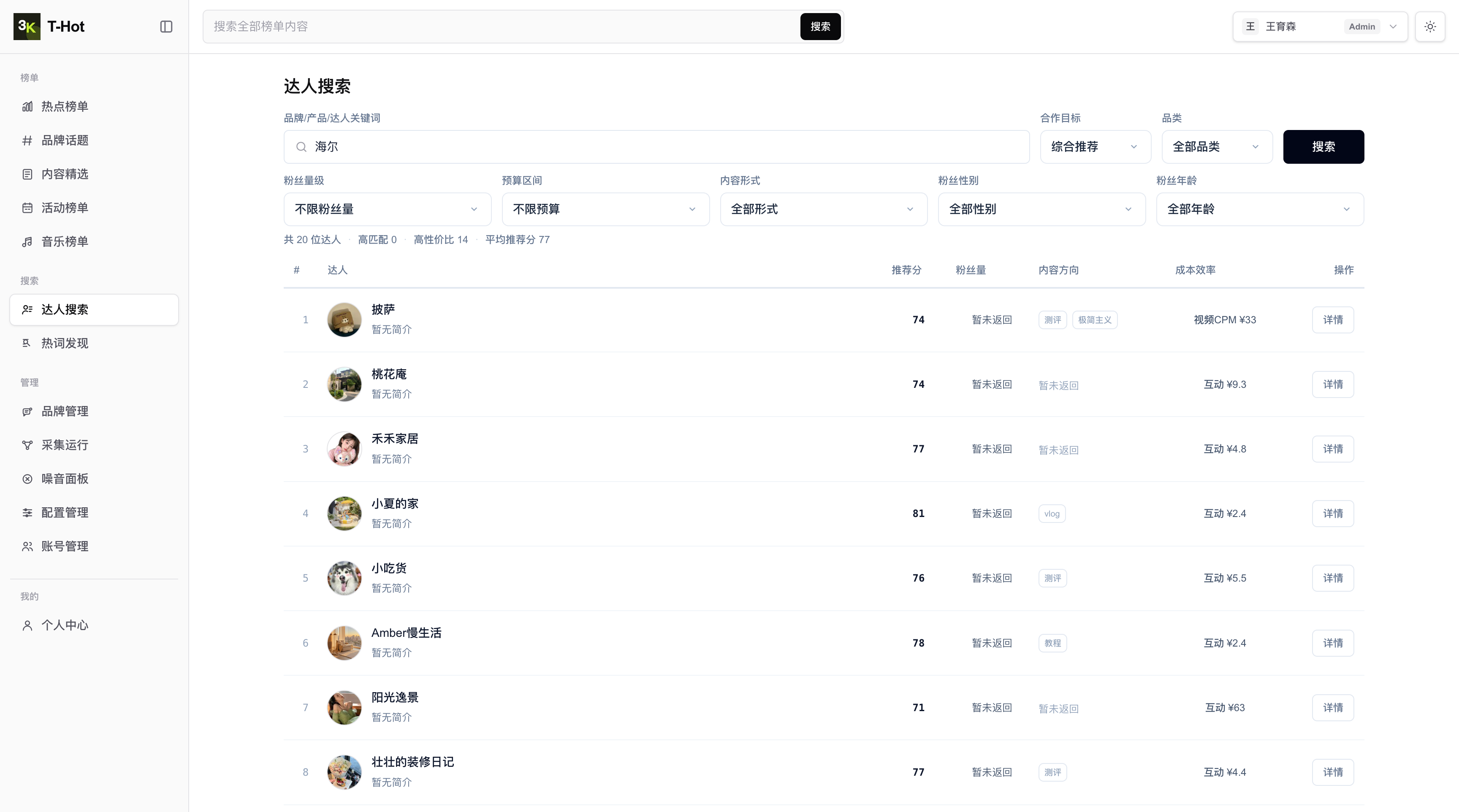The height and width of the screenshot is (812, 1459).
Task: Expand the 品类 全部品类 dropdown
Action: click(1217, 147)
